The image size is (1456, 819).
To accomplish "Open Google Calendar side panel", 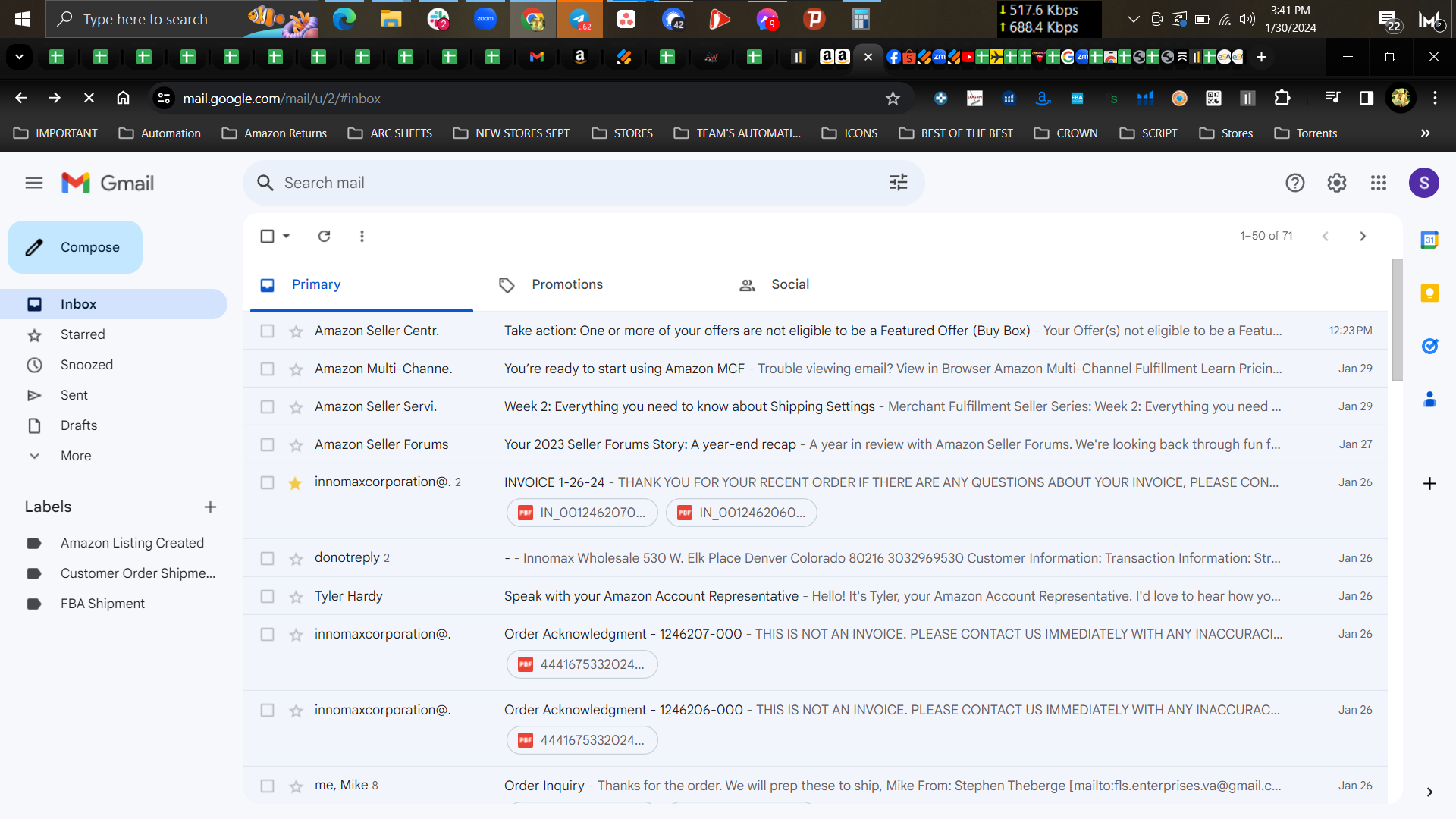I will coord(1429,240).
